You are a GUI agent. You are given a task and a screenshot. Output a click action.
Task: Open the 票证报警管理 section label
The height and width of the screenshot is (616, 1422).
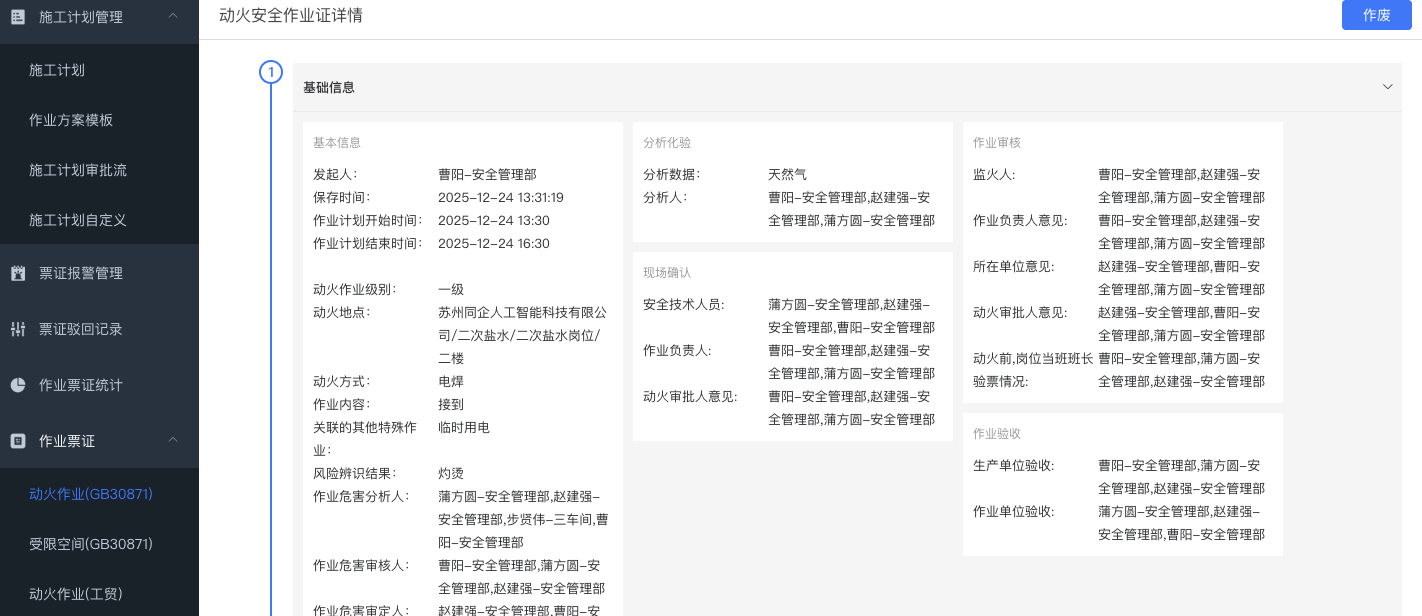(81, 273)
